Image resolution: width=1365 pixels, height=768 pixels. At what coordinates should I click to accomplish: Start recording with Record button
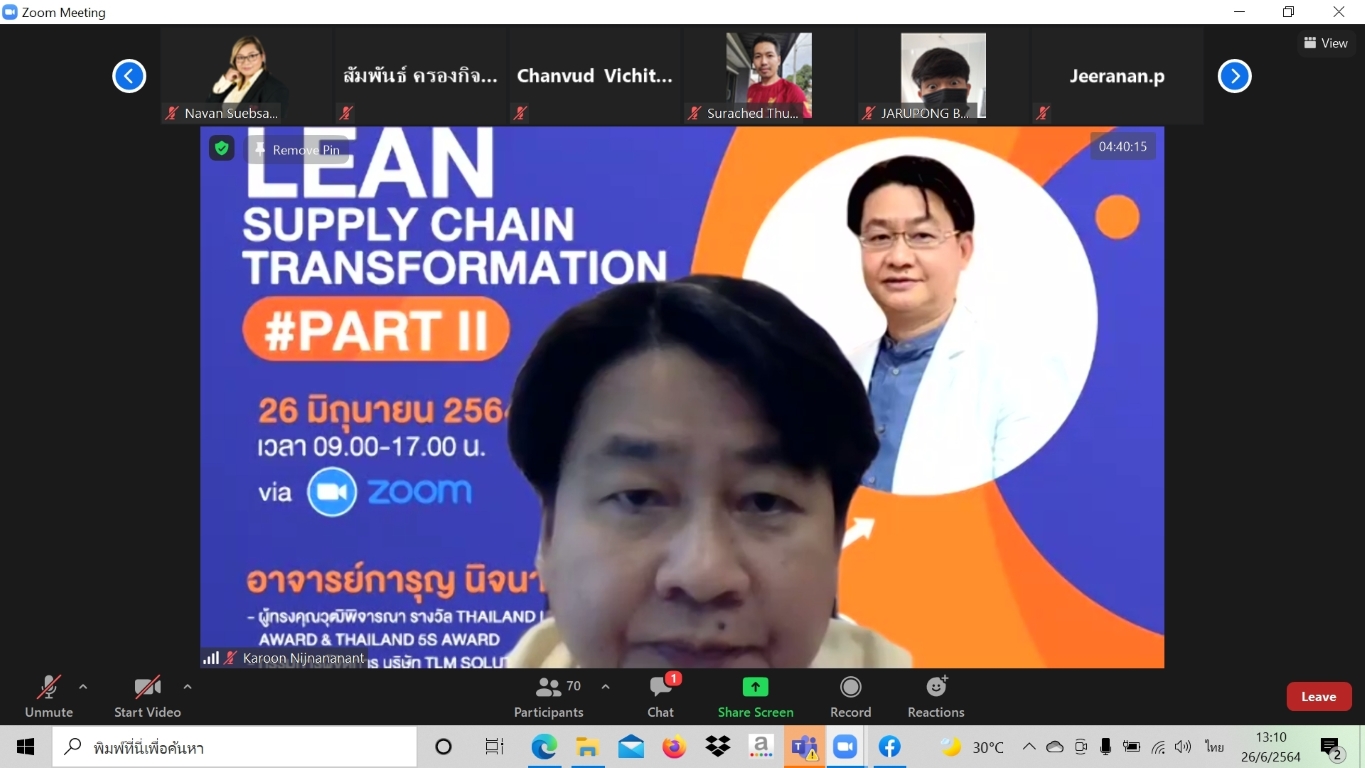click(x=851, y=697)
